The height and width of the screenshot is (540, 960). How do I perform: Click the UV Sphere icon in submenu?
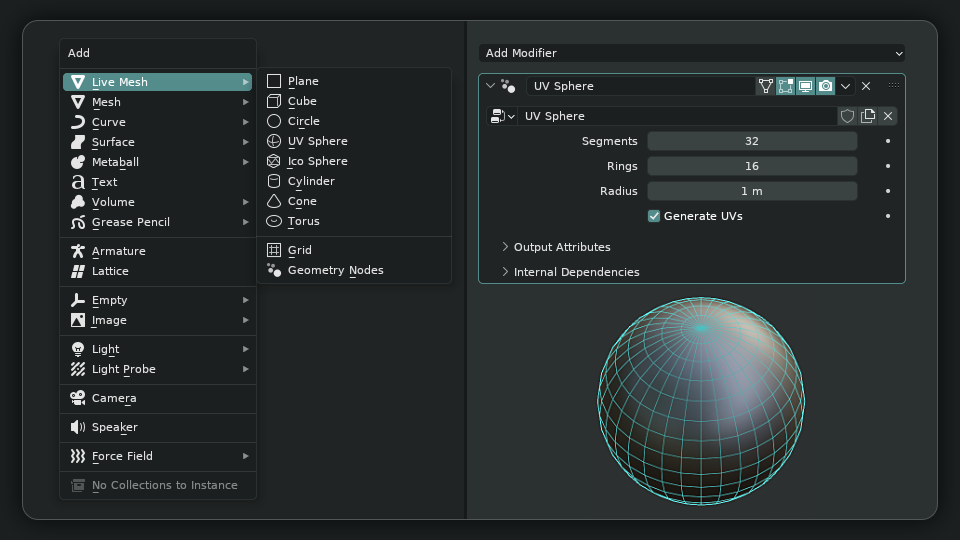274,141
